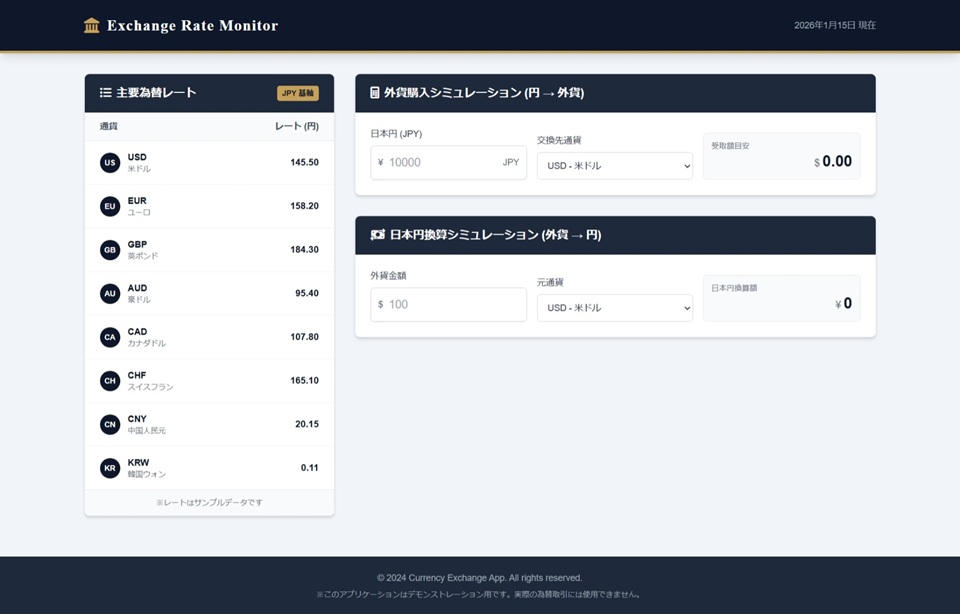Click the bank building logo icon
960x614 pixels.
92,26
